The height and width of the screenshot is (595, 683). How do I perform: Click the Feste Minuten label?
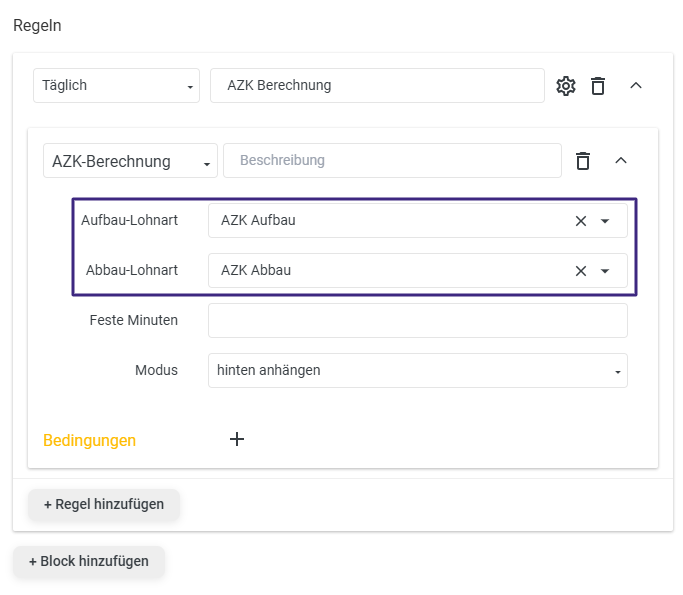pos(133,320)
